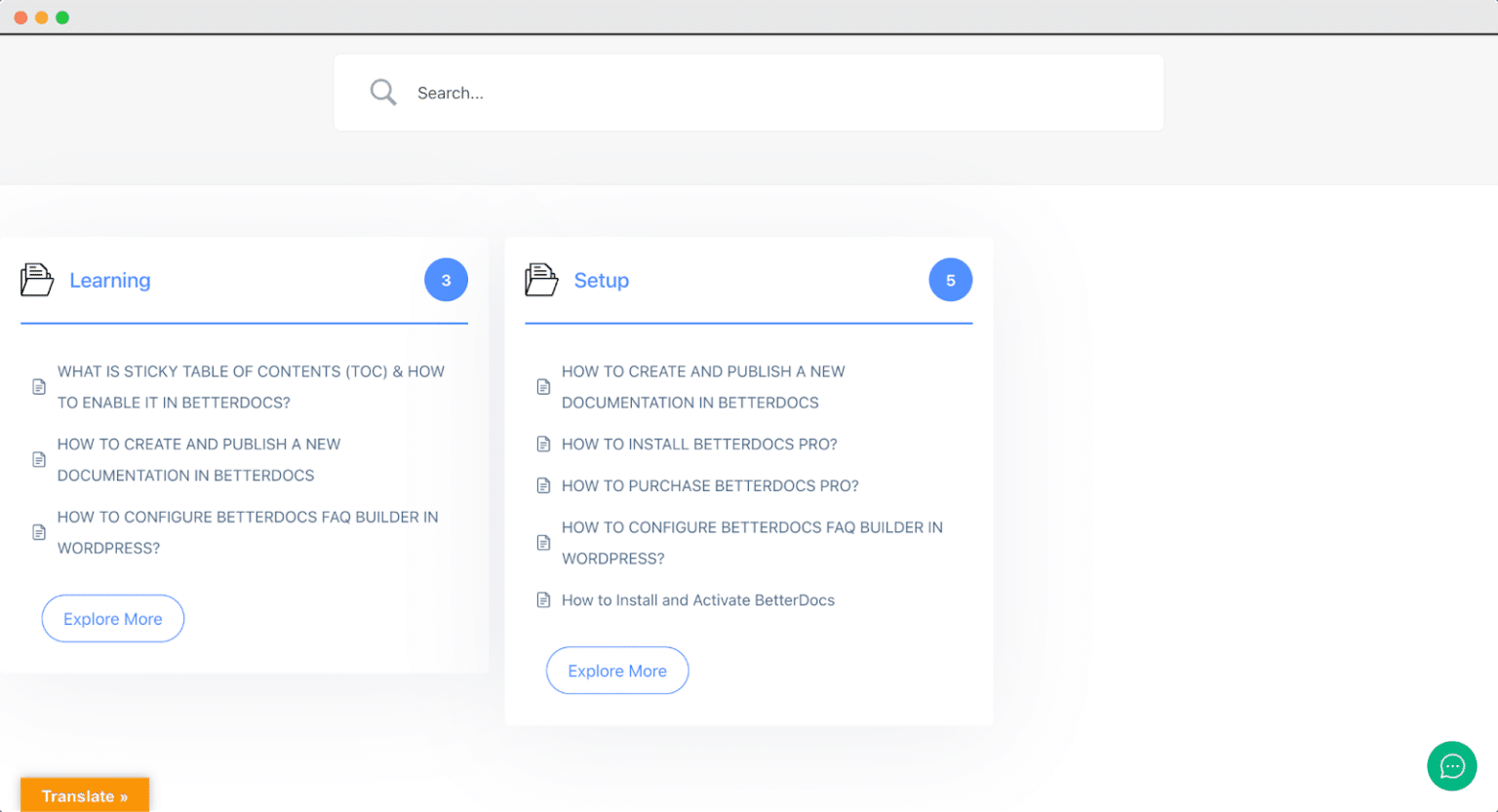This screenshot has width=1498, height=812.
Task: Open the article about configuring BetterDocs FAQ Builder
Action: coord(247,532)
